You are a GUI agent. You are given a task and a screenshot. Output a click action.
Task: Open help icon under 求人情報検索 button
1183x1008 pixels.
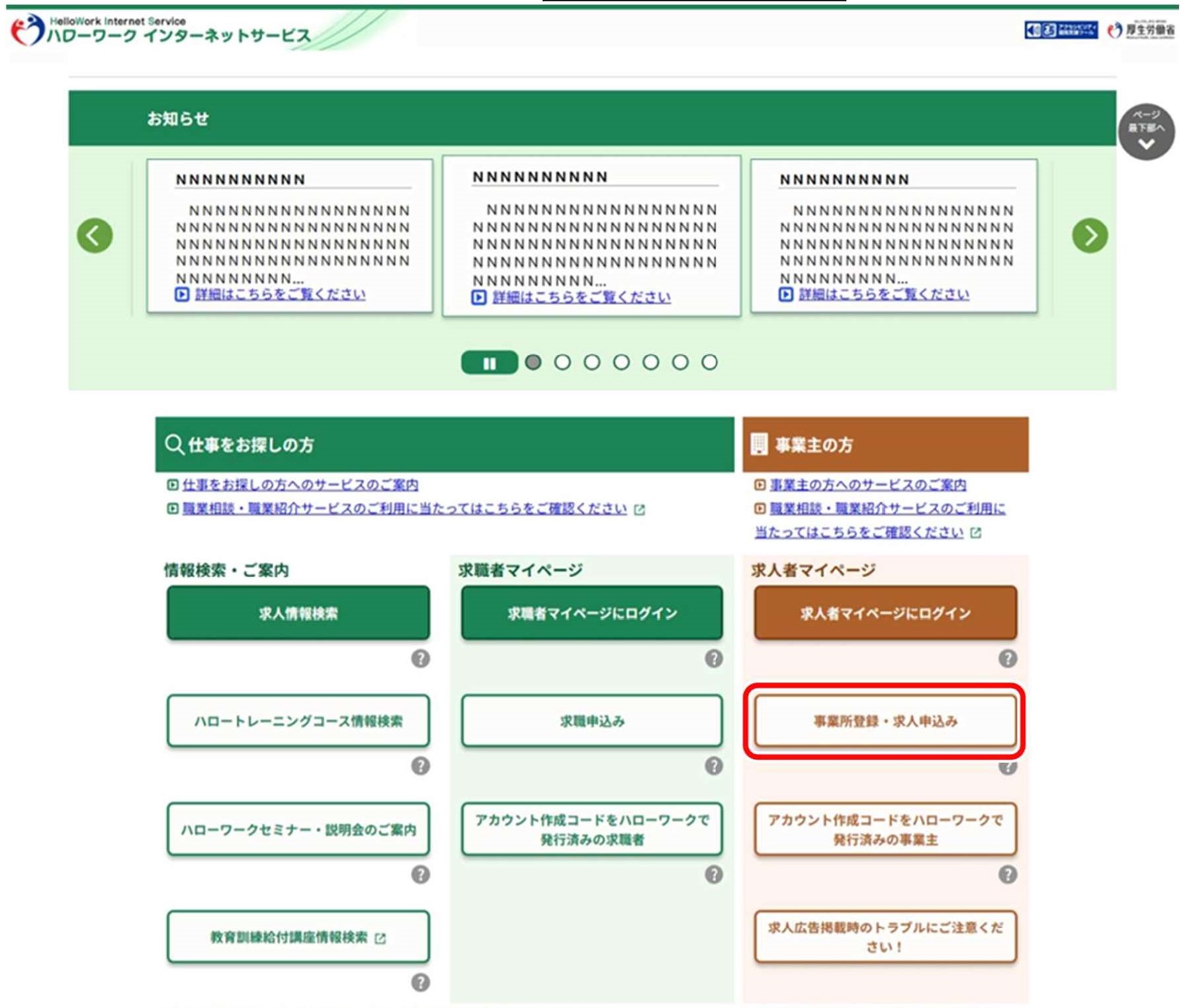[420, 658]
